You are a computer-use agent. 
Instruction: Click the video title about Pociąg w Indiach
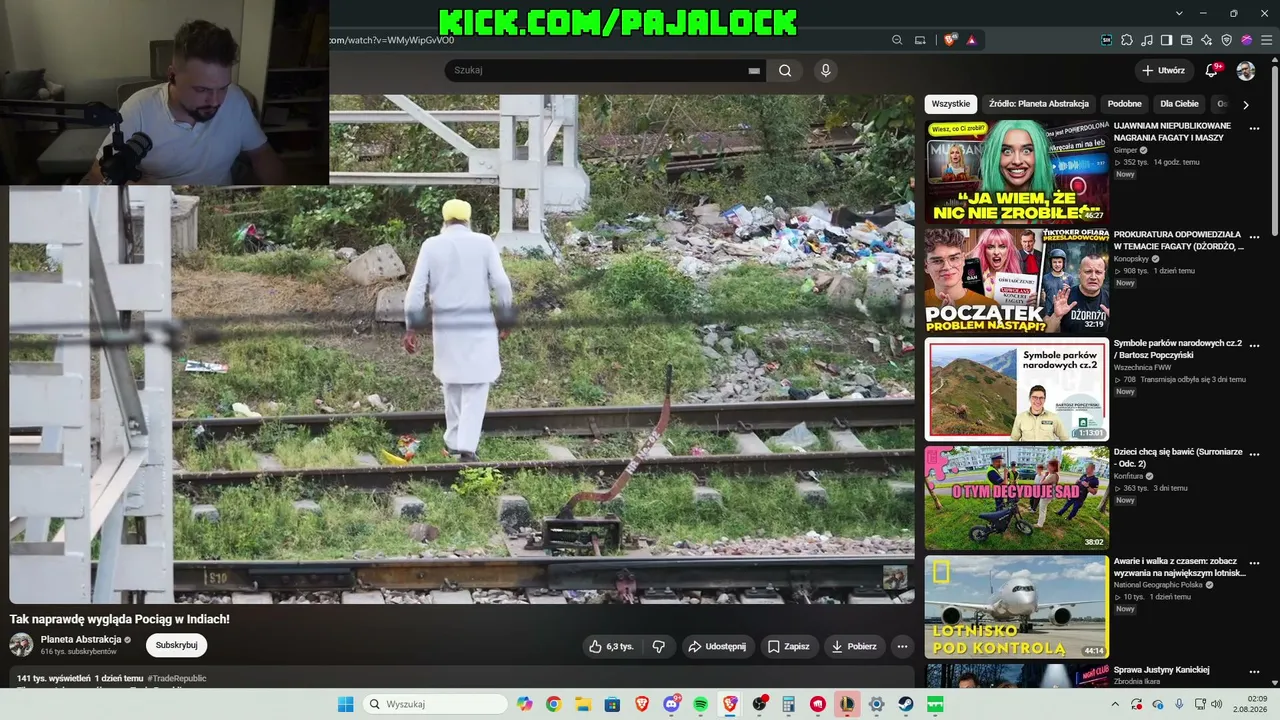(120, 619)
